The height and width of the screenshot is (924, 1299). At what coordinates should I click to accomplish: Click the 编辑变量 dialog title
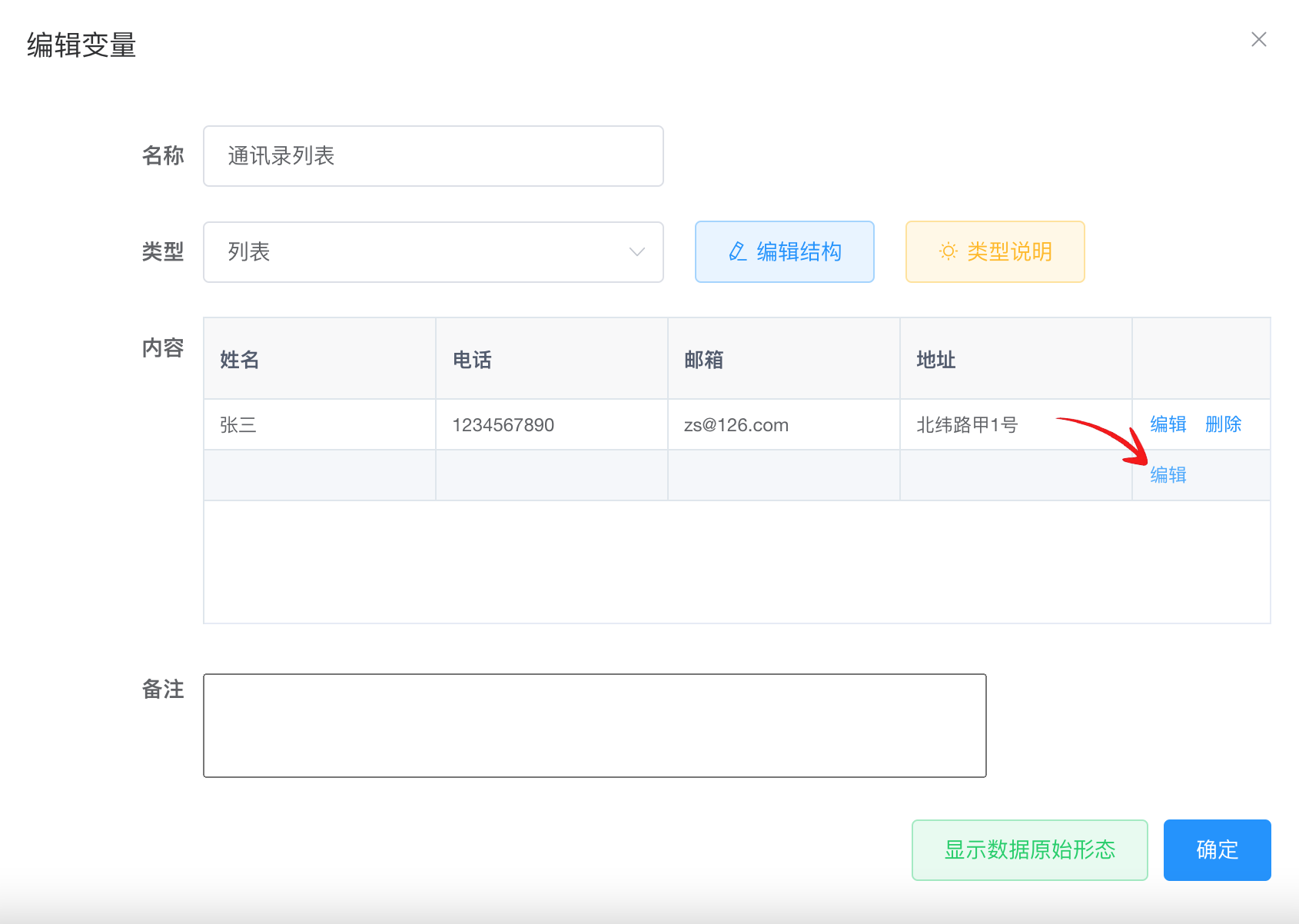(81, 45)
